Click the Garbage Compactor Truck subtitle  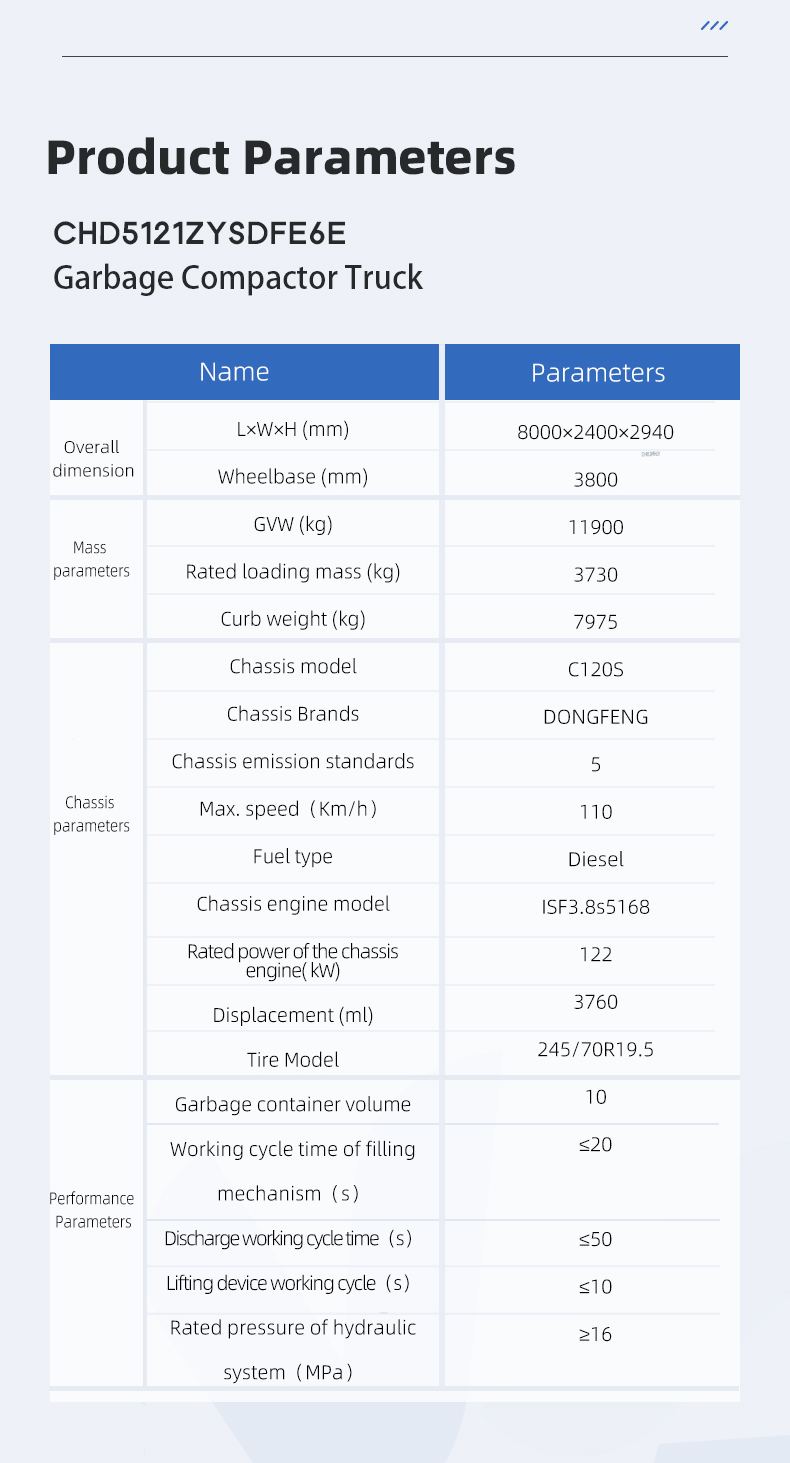coord(238,277)
